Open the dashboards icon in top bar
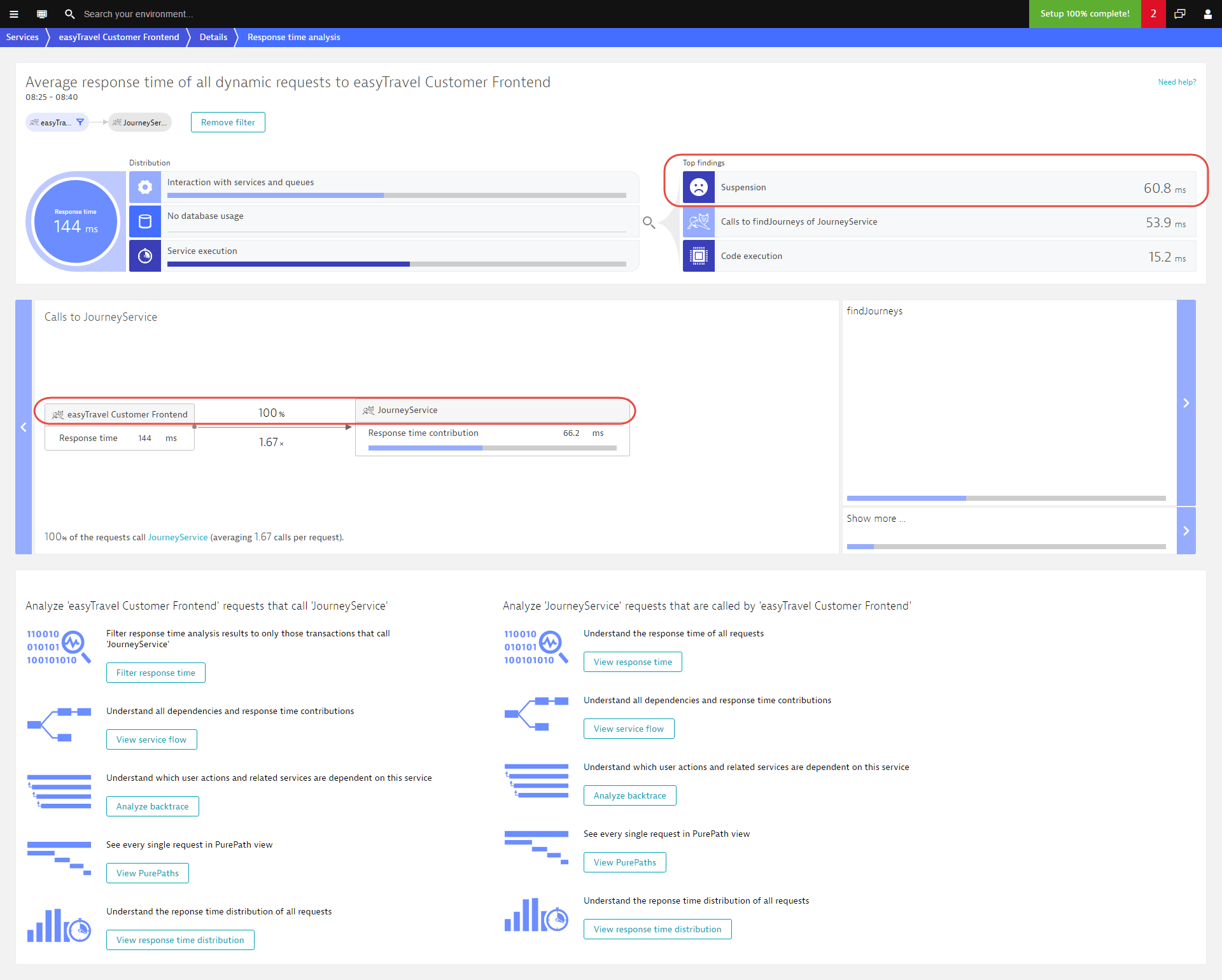The width and height of the screenshot is (1222, 980). click(42, 14)
